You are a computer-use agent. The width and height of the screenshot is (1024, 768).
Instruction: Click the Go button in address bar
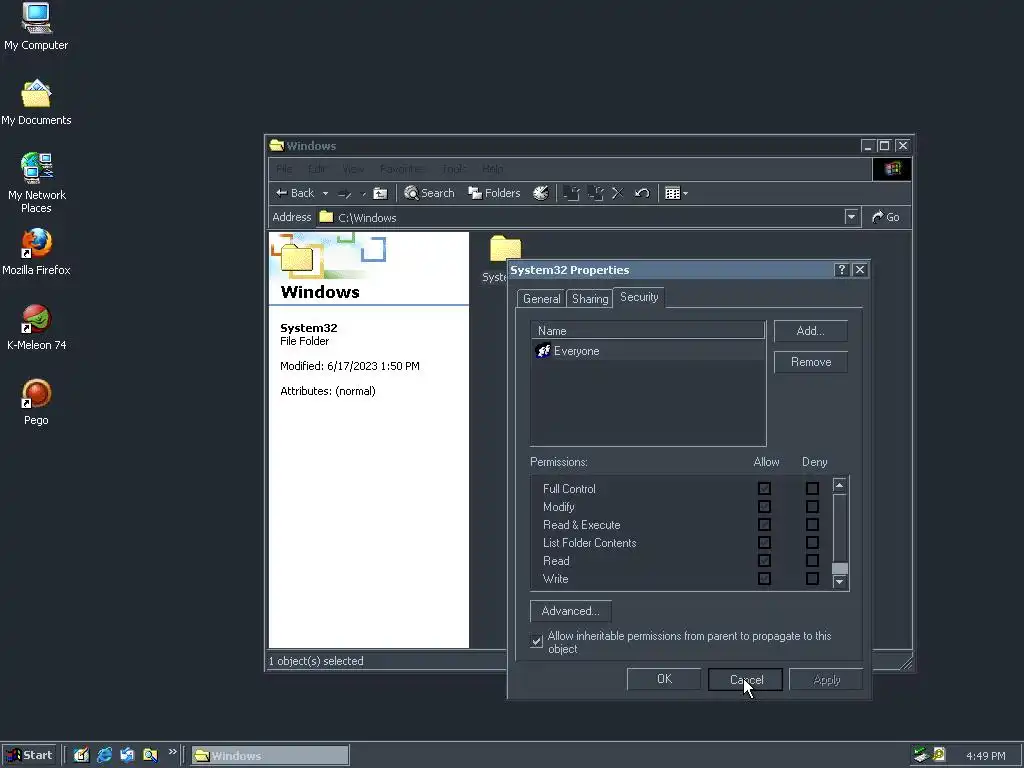click(886, 217)
